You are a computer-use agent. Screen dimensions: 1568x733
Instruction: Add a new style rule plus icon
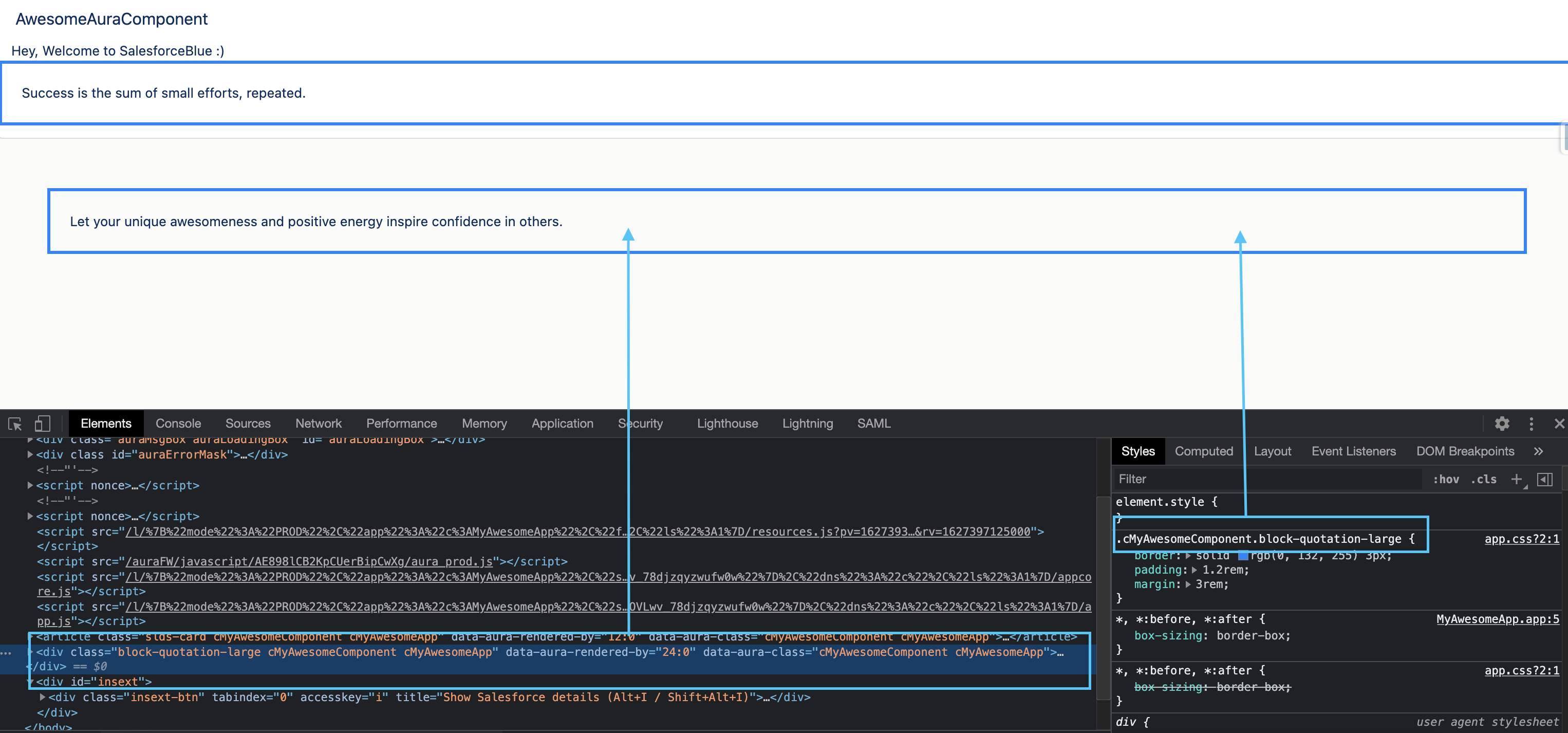pyautogui.click(x=1516, y=479)
